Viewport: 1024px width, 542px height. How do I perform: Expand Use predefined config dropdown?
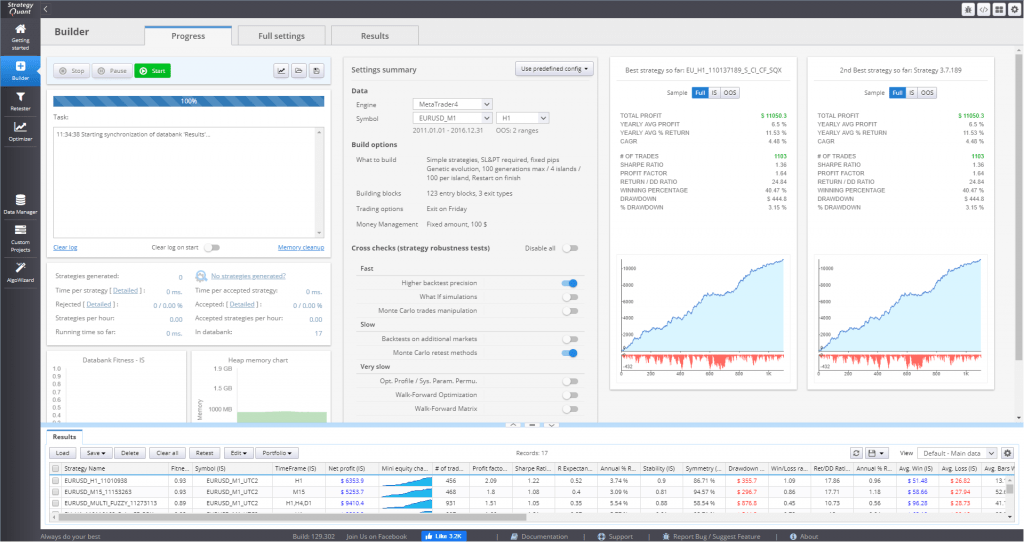tap(555, 69)
